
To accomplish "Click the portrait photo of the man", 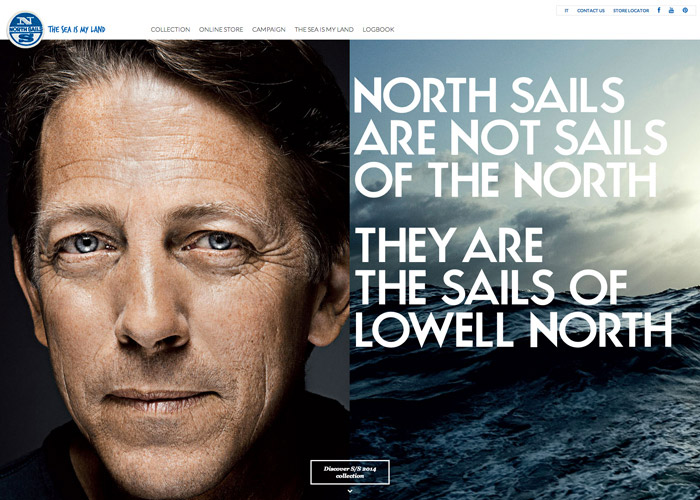I will 175,270.
